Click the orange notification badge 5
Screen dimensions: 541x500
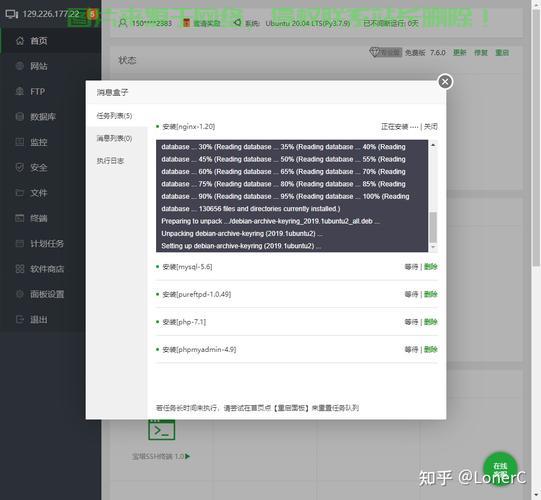[x=92, y=14]
